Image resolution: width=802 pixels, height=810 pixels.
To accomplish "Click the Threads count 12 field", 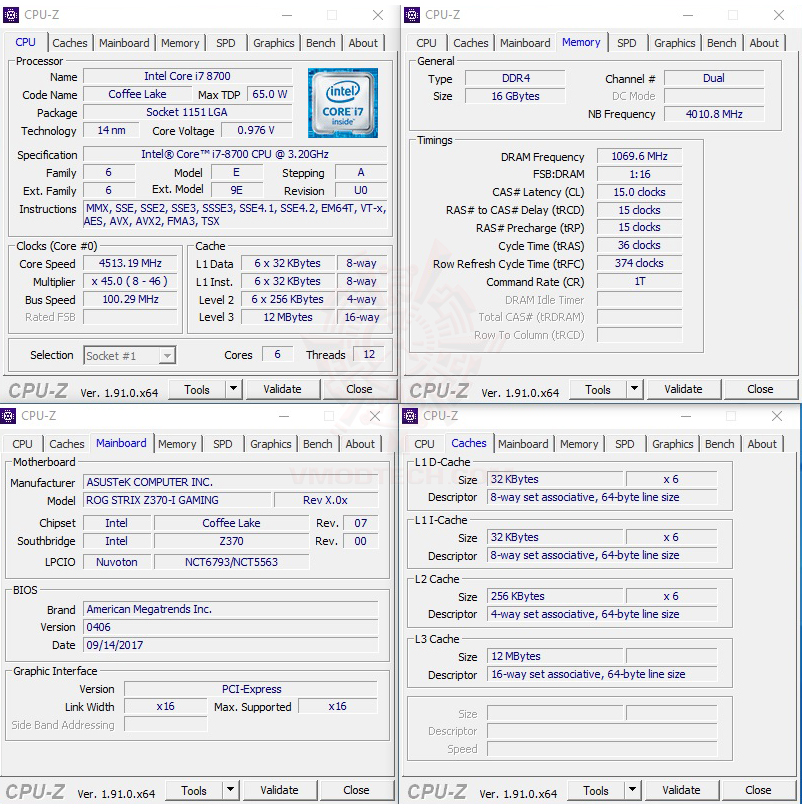I will 369,354.
